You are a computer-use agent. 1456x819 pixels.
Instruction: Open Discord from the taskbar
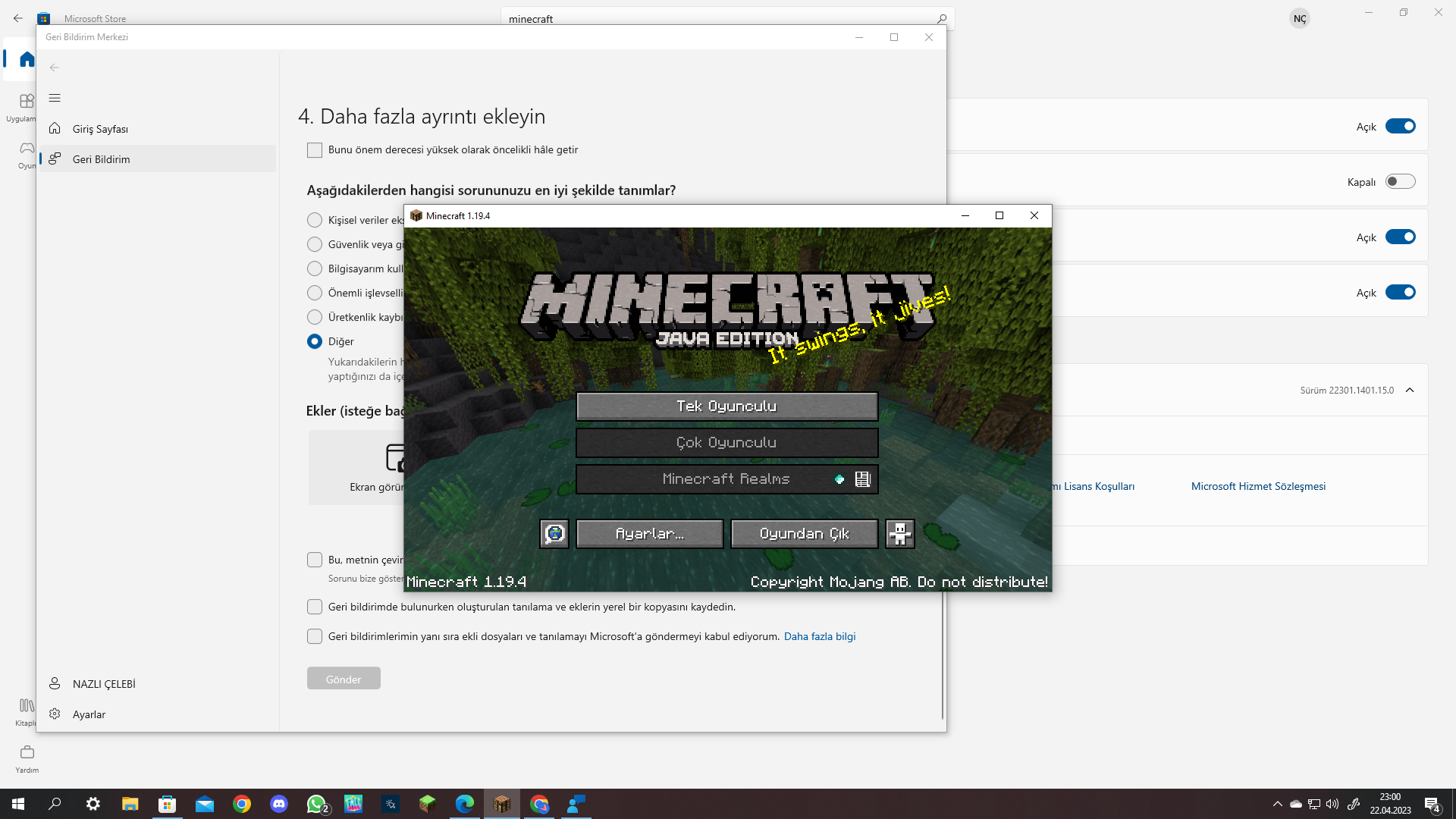point(279,804)
